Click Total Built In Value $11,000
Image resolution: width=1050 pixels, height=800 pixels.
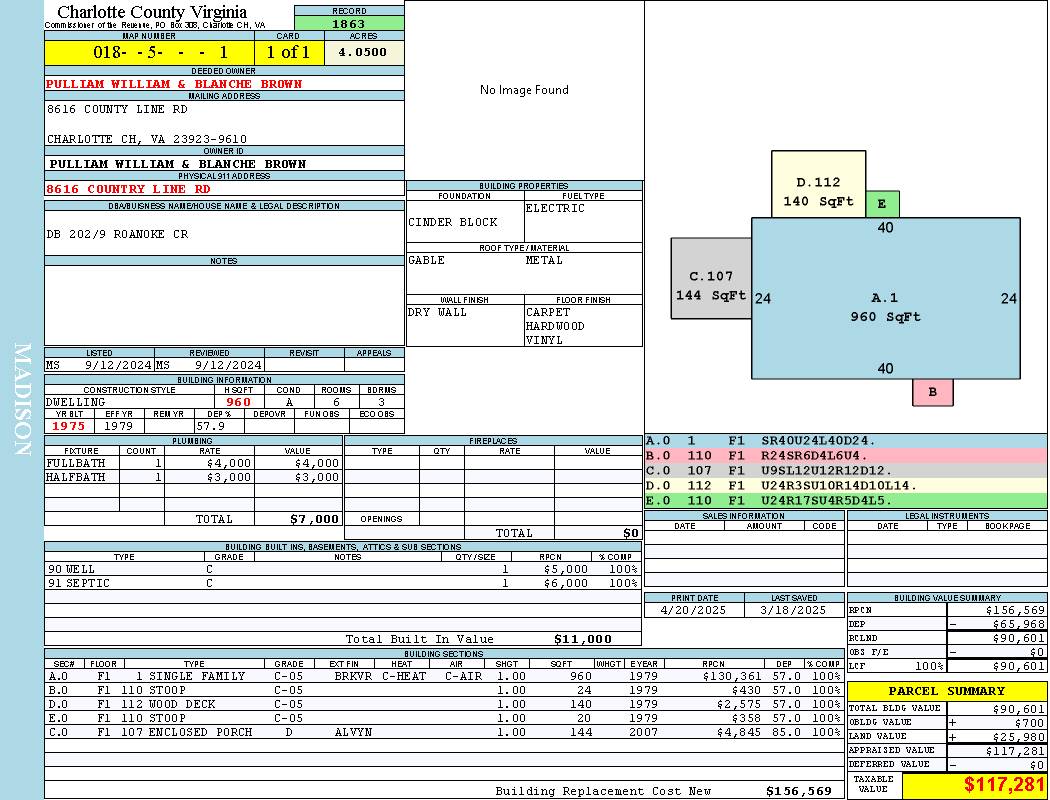(x=583, y=639)
